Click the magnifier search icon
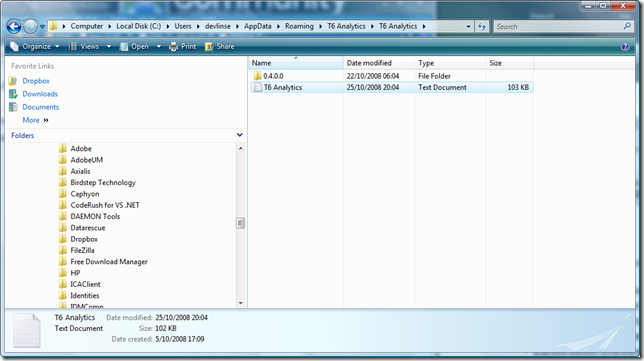This screenshot has height=361, width=644. point(627,26)
